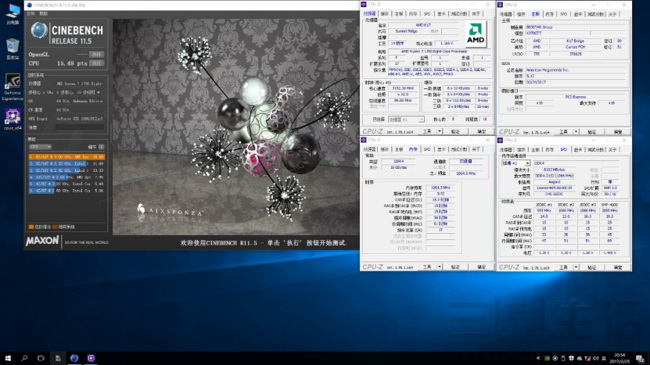The height and width of the screenshot is (365, 650).
Task: Run the CPU test in Cinebench
Action: click(97, 63)
